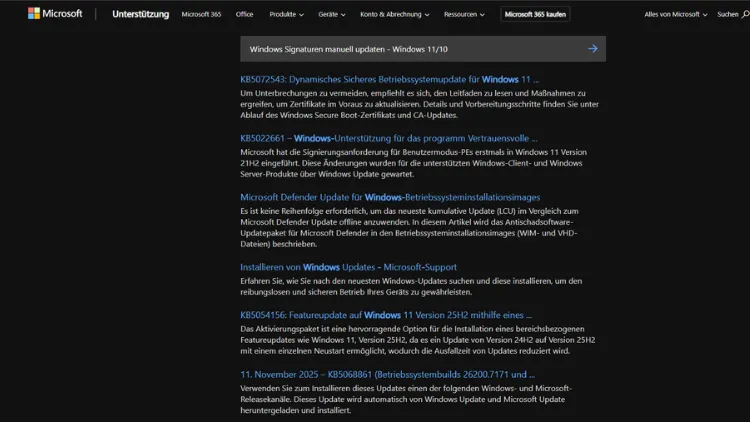The image size is (750, 422).
Task: Expand Alles von Microsoft dropdown
Action: coord(675,14)
